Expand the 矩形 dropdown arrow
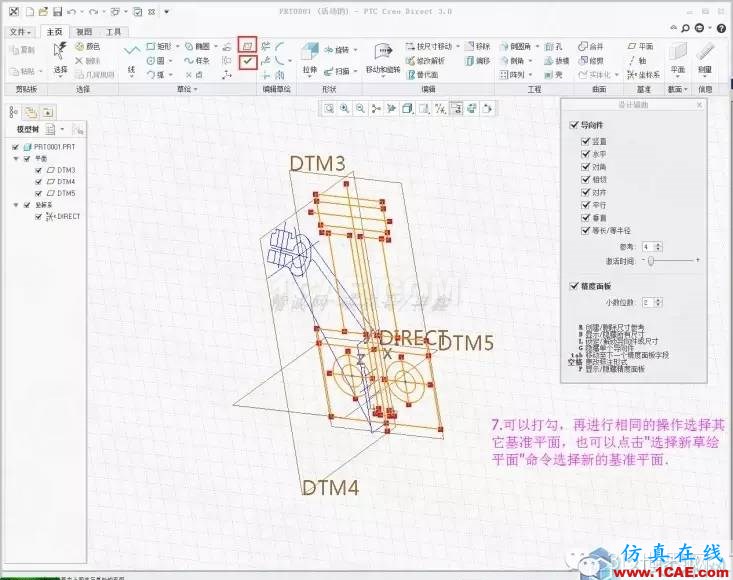The image size is (733, 580). (x=178, y=46)
